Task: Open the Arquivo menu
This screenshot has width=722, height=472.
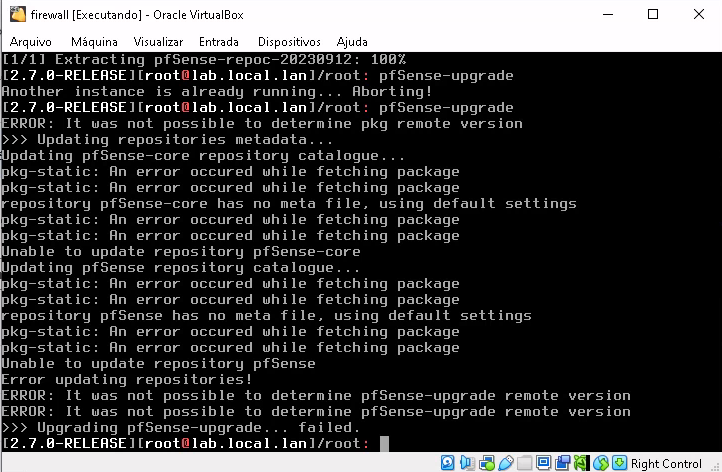Action: point(30,42)
